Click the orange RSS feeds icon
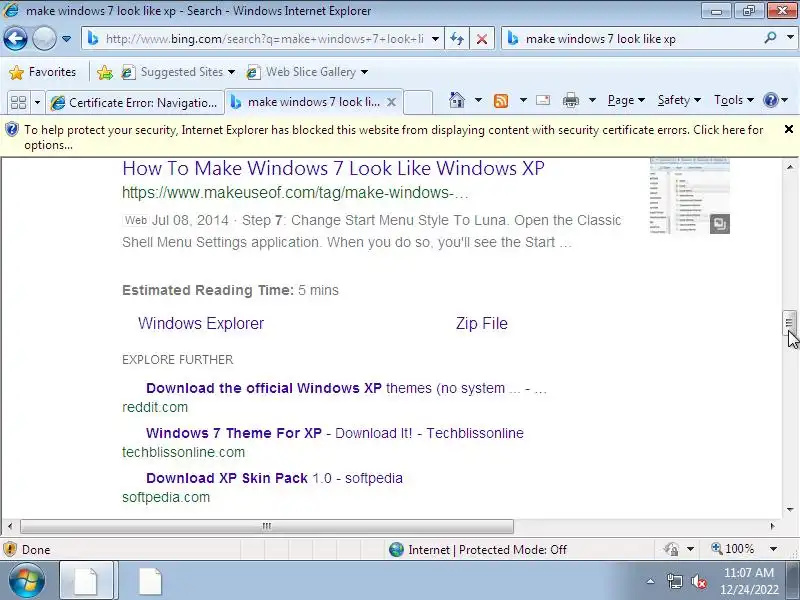The height and width of the screenshot is (600, 800). pos(501,101)
